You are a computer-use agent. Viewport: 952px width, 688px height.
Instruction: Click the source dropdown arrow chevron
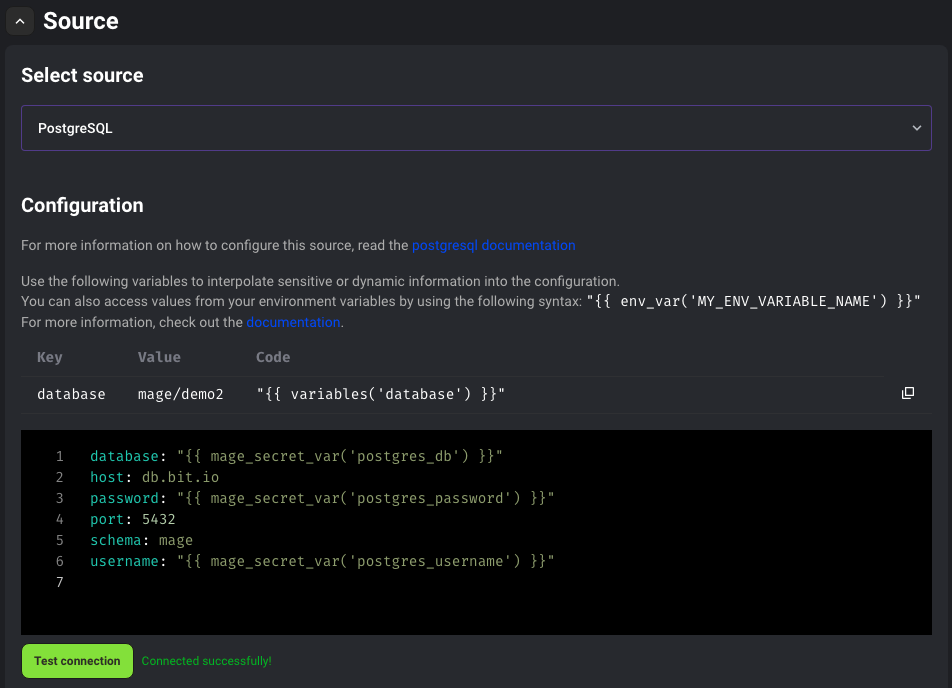coord(916,128)
